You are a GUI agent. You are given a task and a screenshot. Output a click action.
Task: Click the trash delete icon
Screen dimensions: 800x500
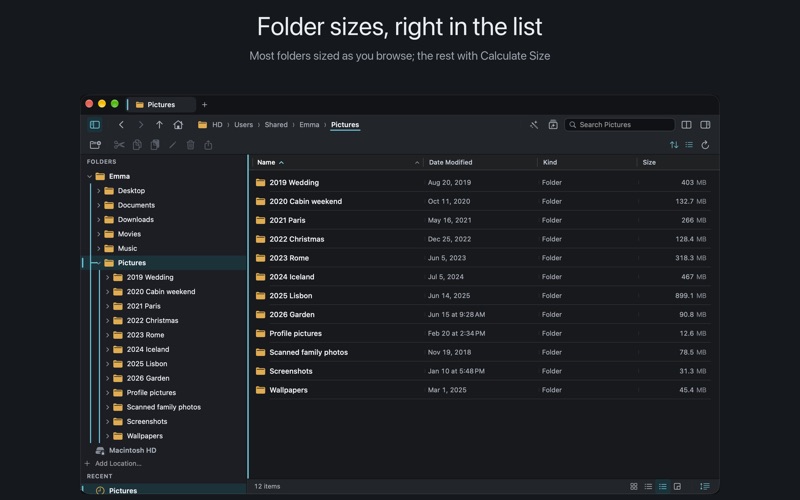[190, 145]
